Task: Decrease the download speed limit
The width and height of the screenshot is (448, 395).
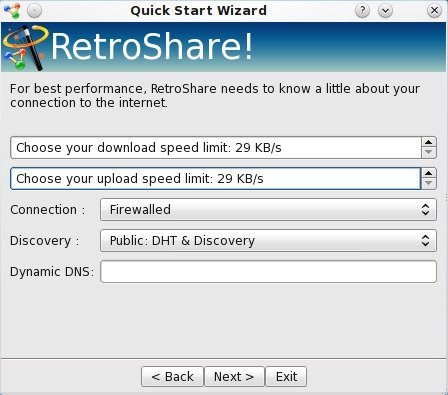Action: pyautogui.click(x=429, y=153)
